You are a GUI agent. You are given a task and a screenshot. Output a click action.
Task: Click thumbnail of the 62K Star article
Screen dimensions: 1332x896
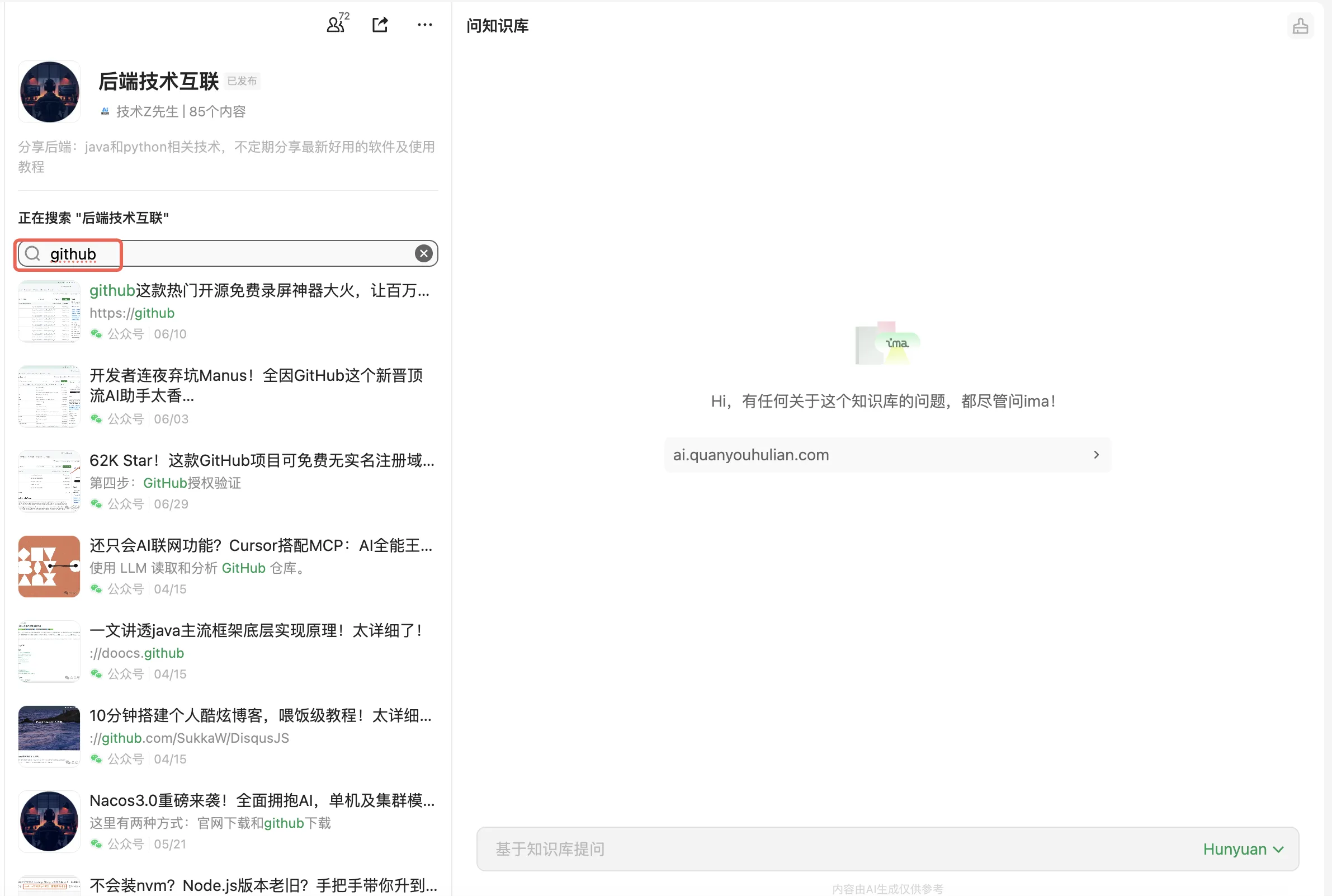click(49, 481)
